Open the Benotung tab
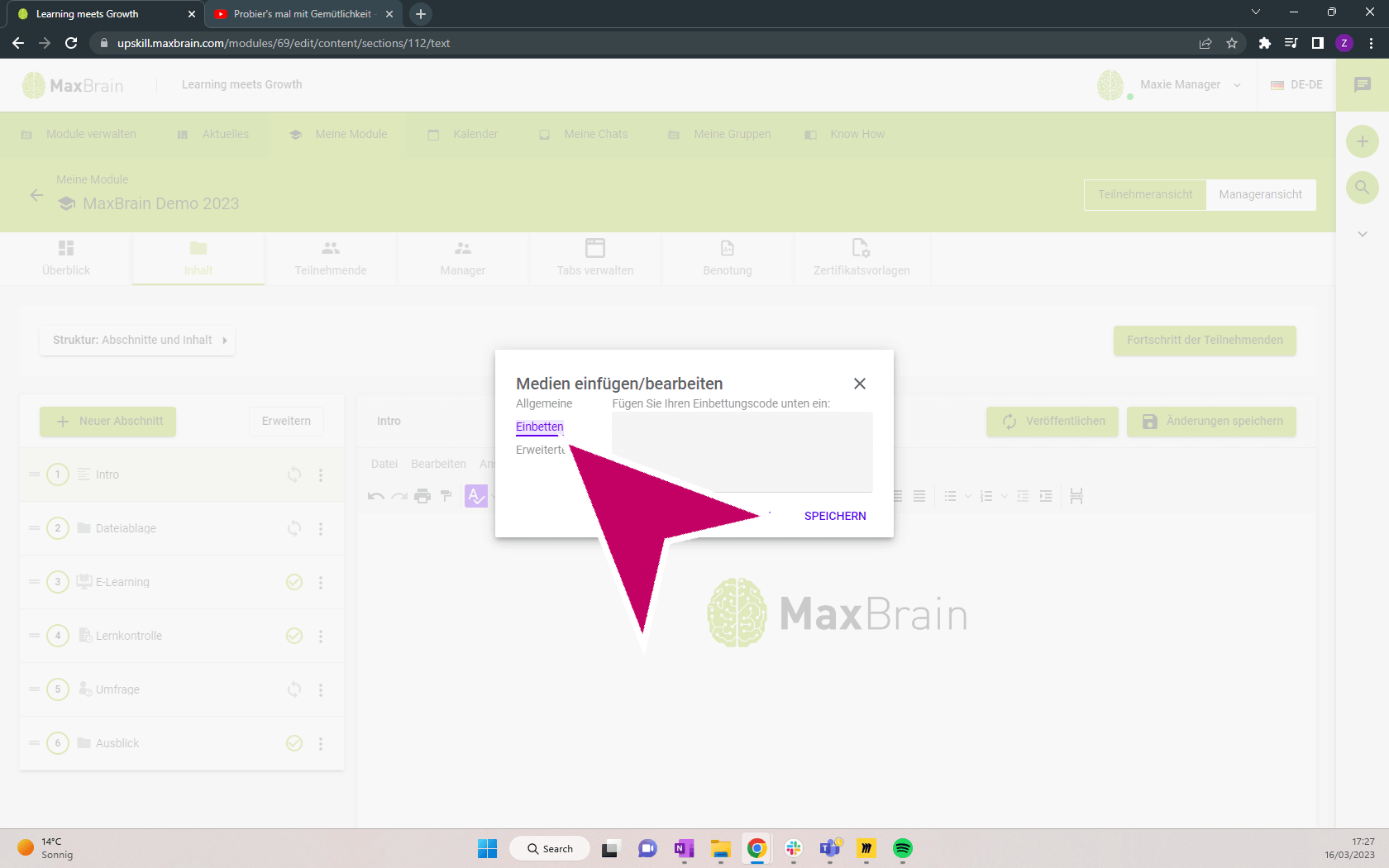This screenshot has height=868, width=1389. point(728,259)
